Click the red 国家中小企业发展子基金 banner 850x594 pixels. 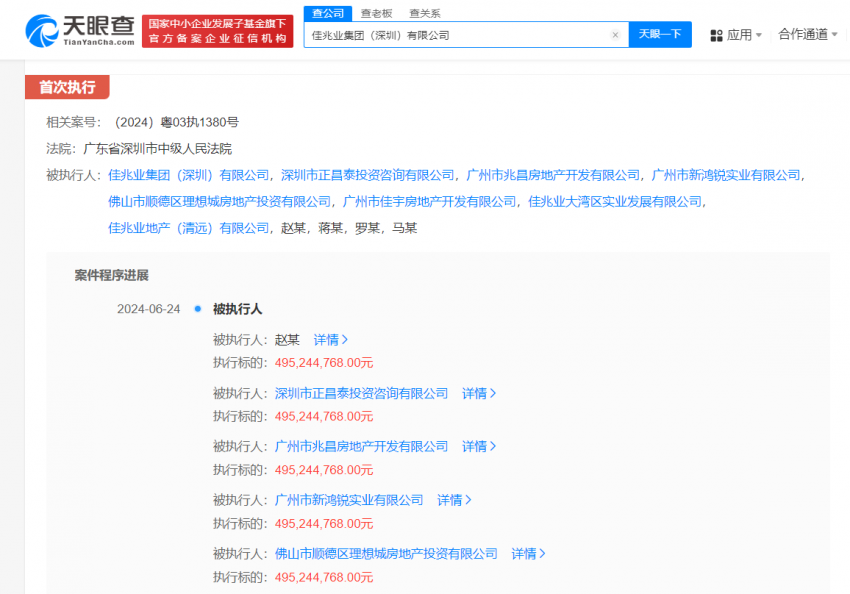(x=217, y=31)
